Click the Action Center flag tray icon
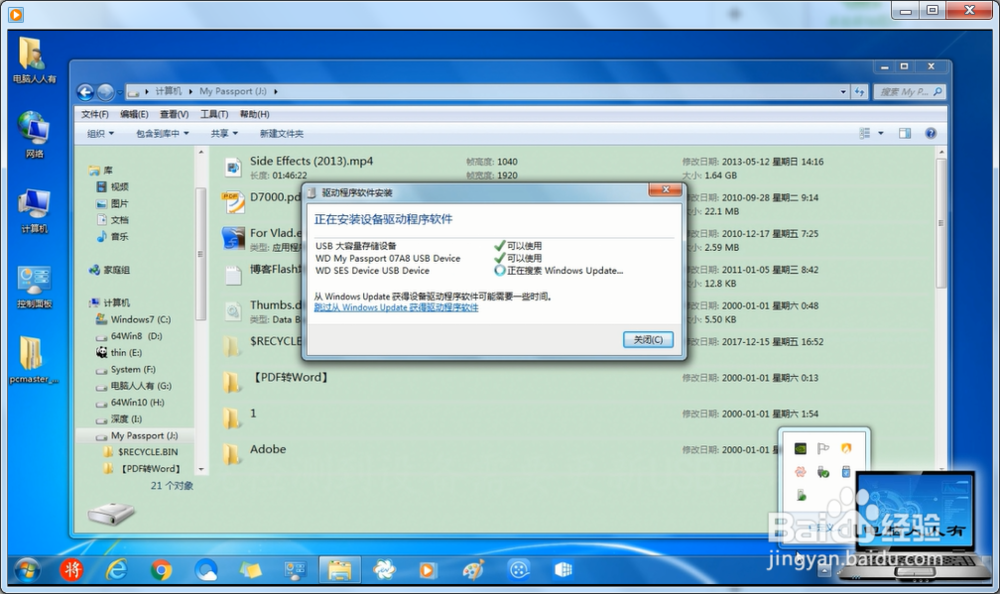The width and height of the screenshot is (1000, 594). (x=823, y=449)
